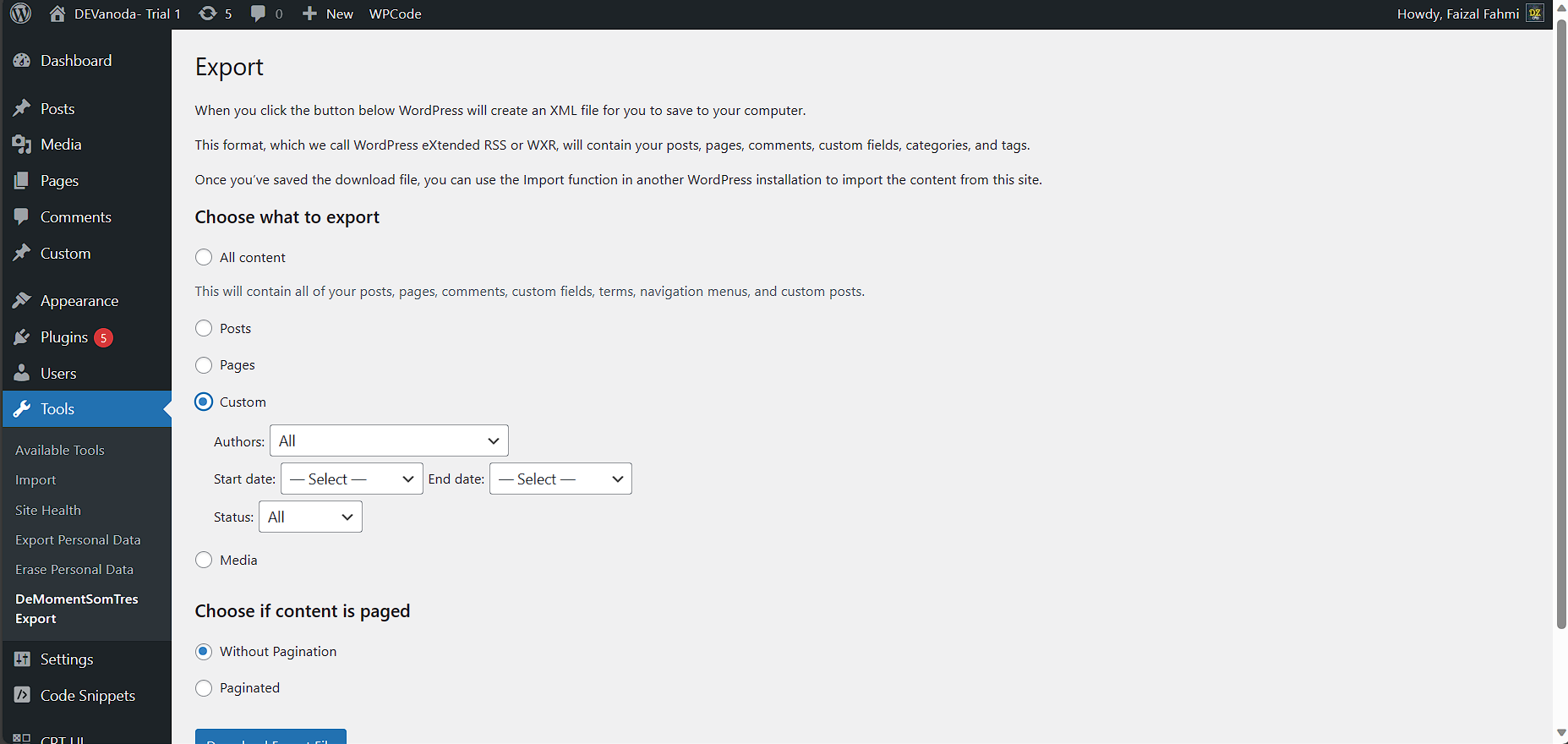Click the pin icon beside the Custom sidebar item
Screen dimensions: 1568x744
pos(22,254)
